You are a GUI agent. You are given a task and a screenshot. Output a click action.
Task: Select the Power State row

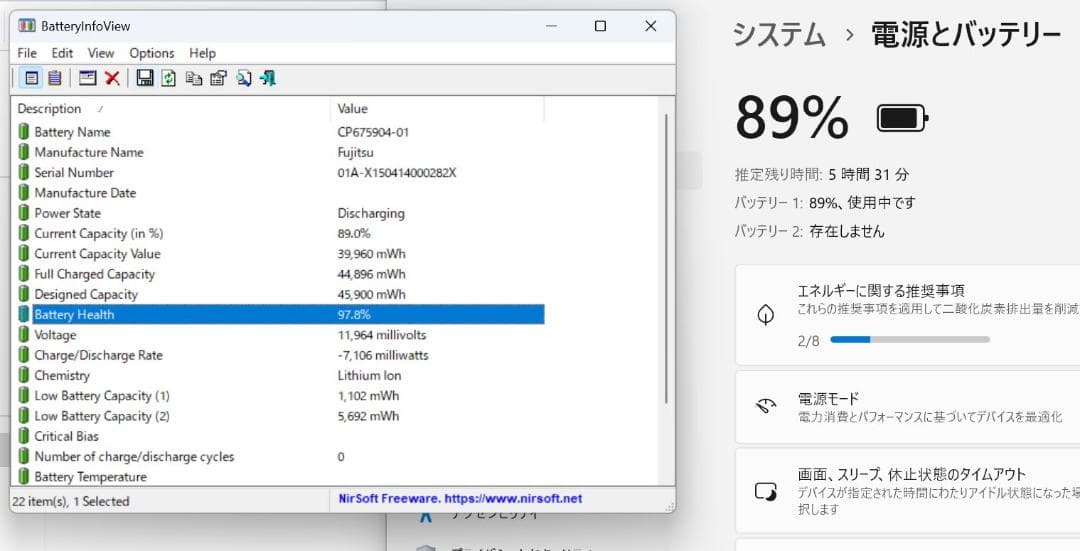[278, 214]
